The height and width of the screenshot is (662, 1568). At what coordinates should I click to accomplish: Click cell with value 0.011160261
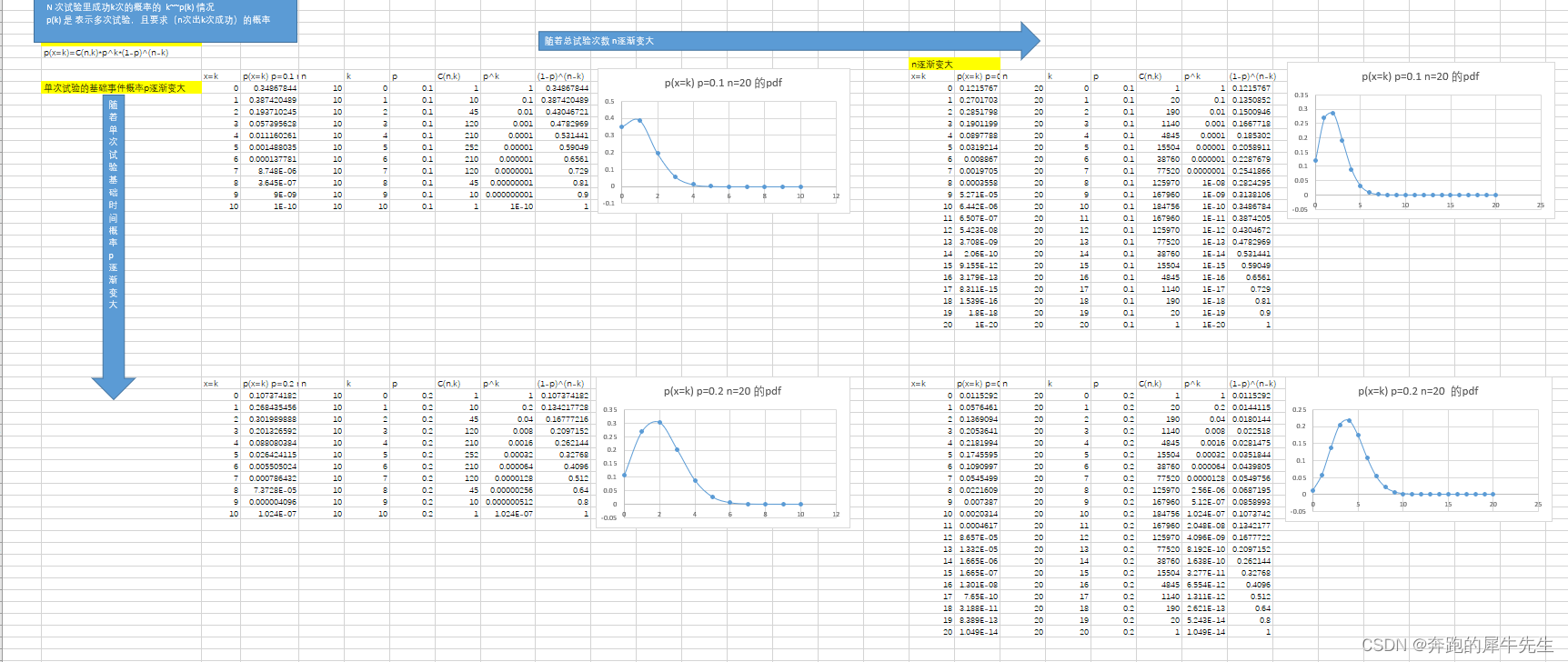pyautogui.click(x=270, y=135)
